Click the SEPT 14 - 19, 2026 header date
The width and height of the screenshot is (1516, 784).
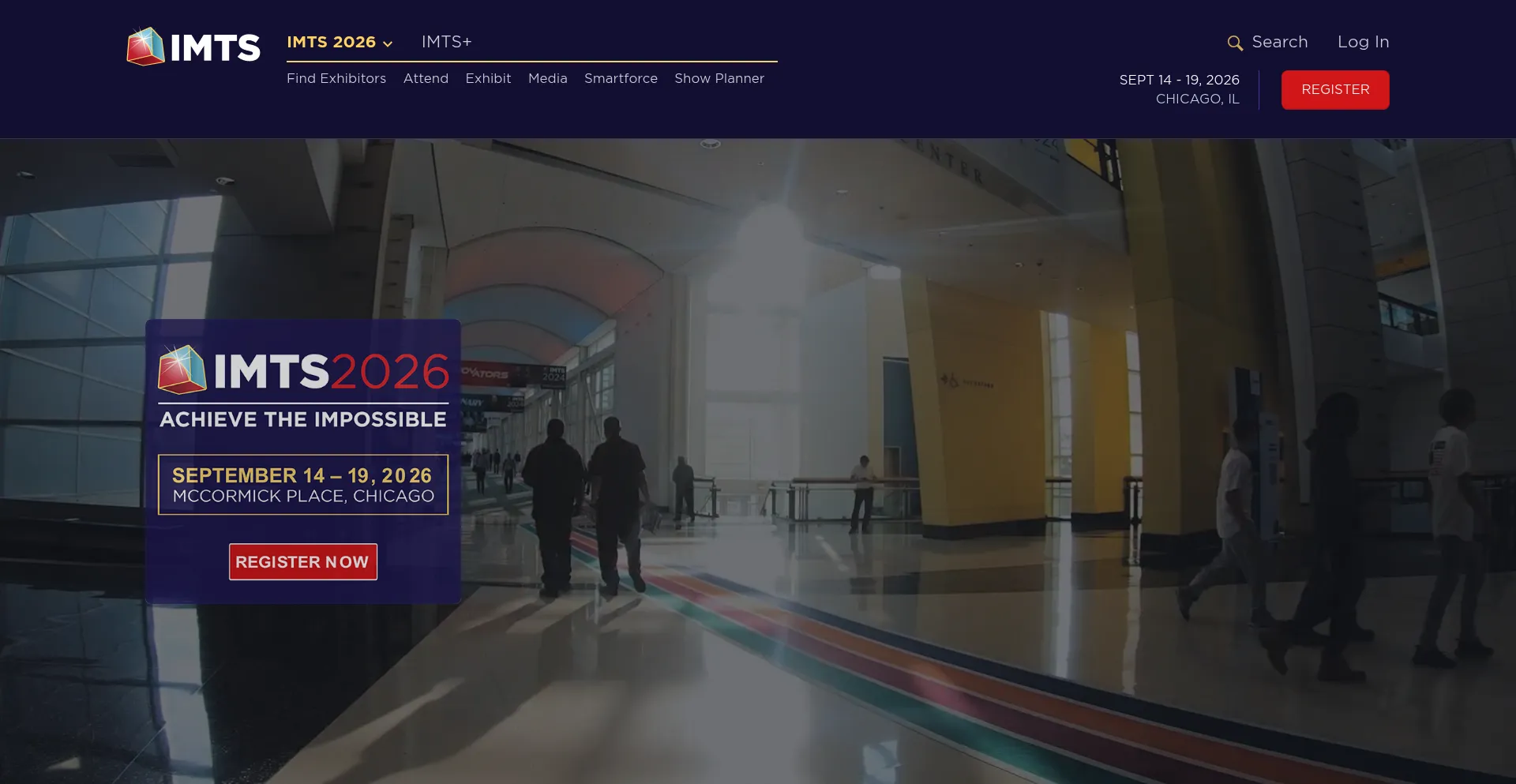(1179, 81)
